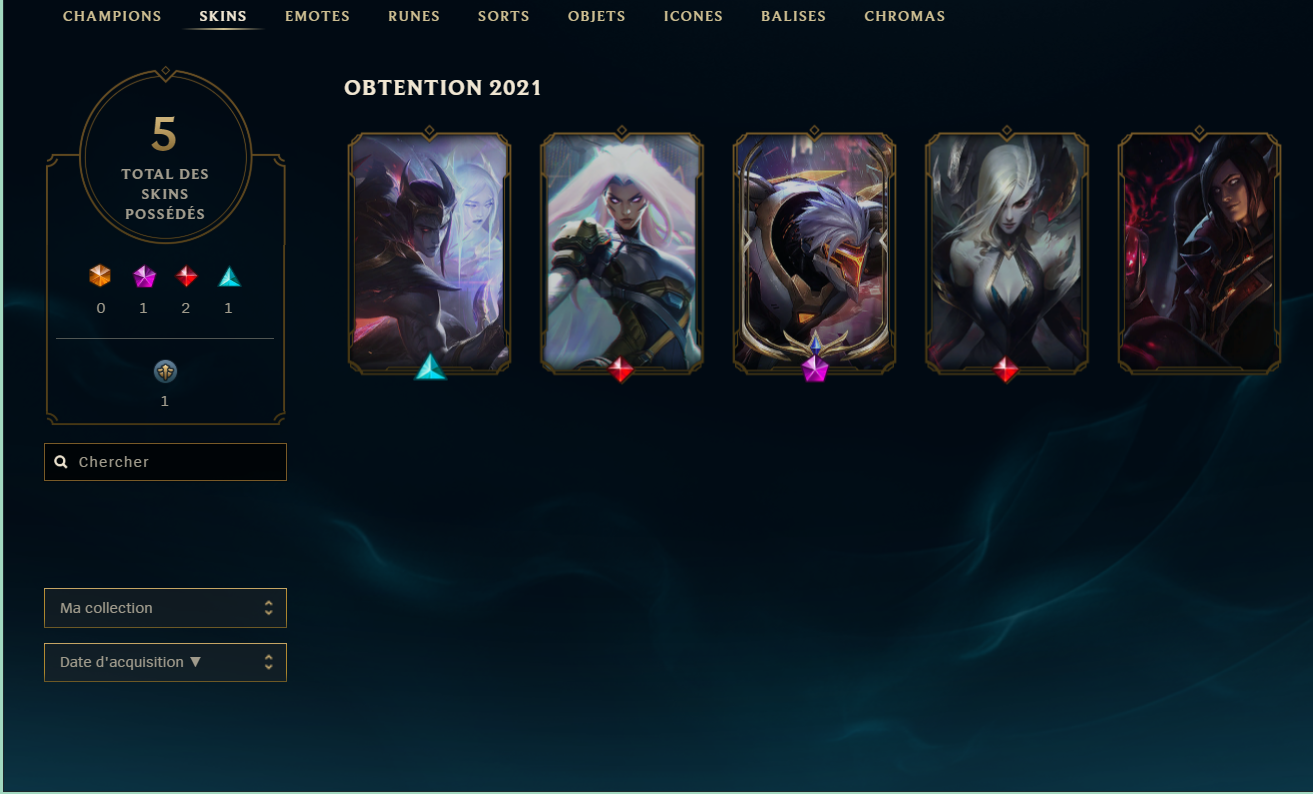Open the Date d'acquisition sort dropdown

click(x=165, y=662)
